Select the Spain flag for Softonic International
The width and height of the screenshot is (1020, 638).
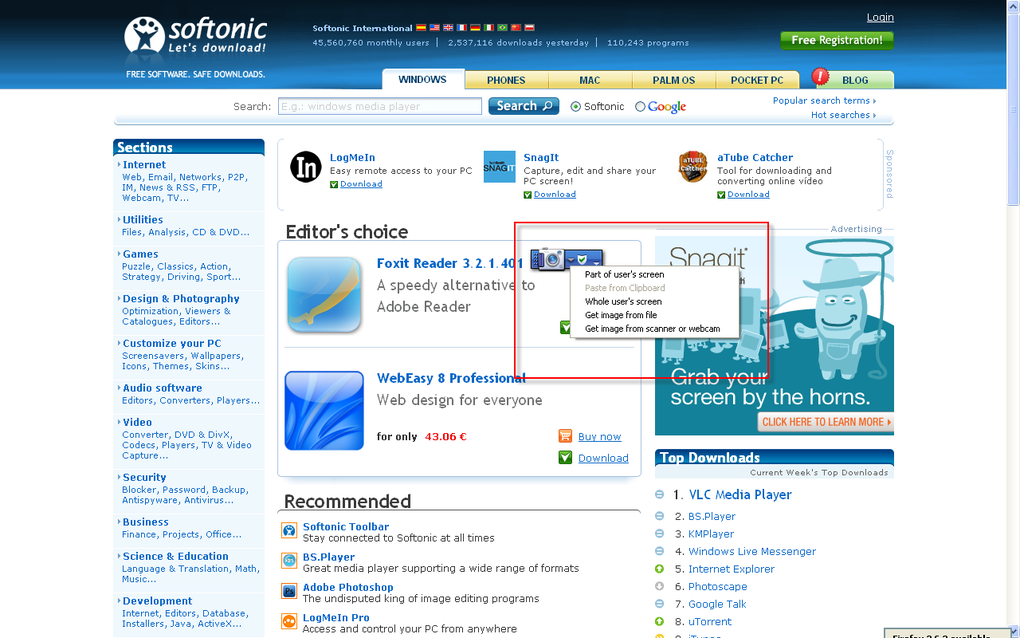(x=421, y=28)
